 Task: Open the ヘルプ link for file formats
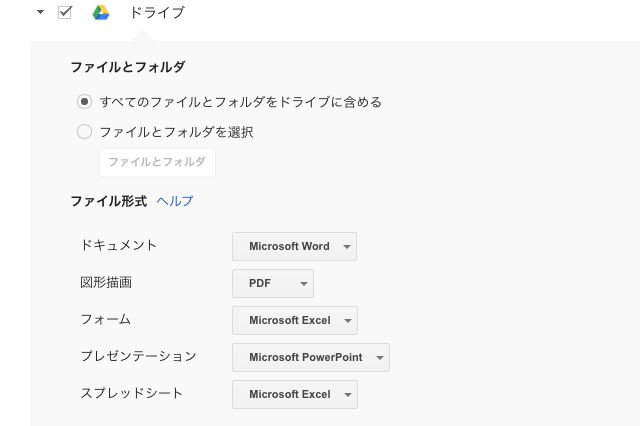[x=175, y=201]
